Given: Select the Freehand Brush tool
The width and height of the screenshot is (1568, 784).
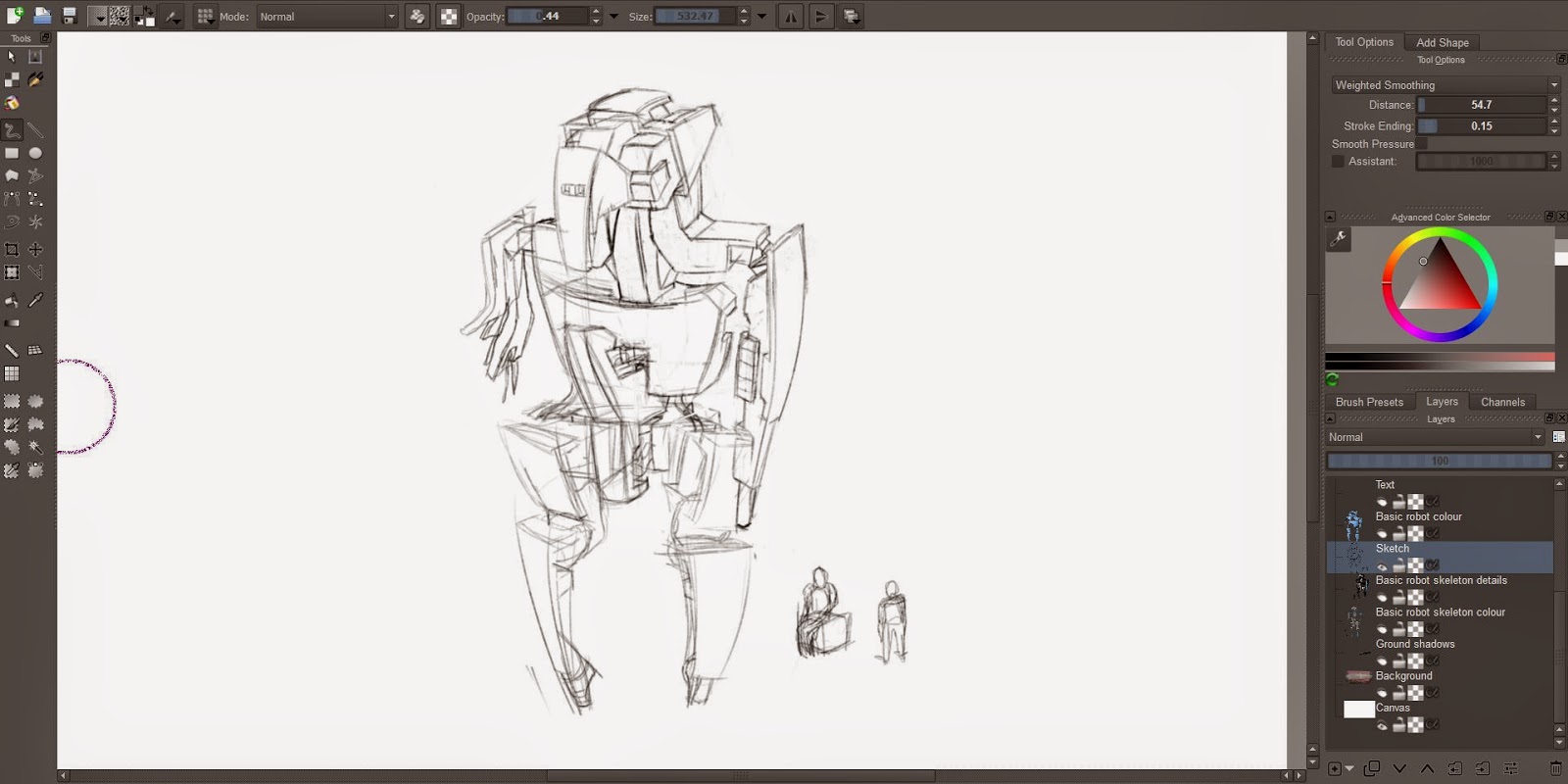Looking at the screenshot, I should (12, 129).
